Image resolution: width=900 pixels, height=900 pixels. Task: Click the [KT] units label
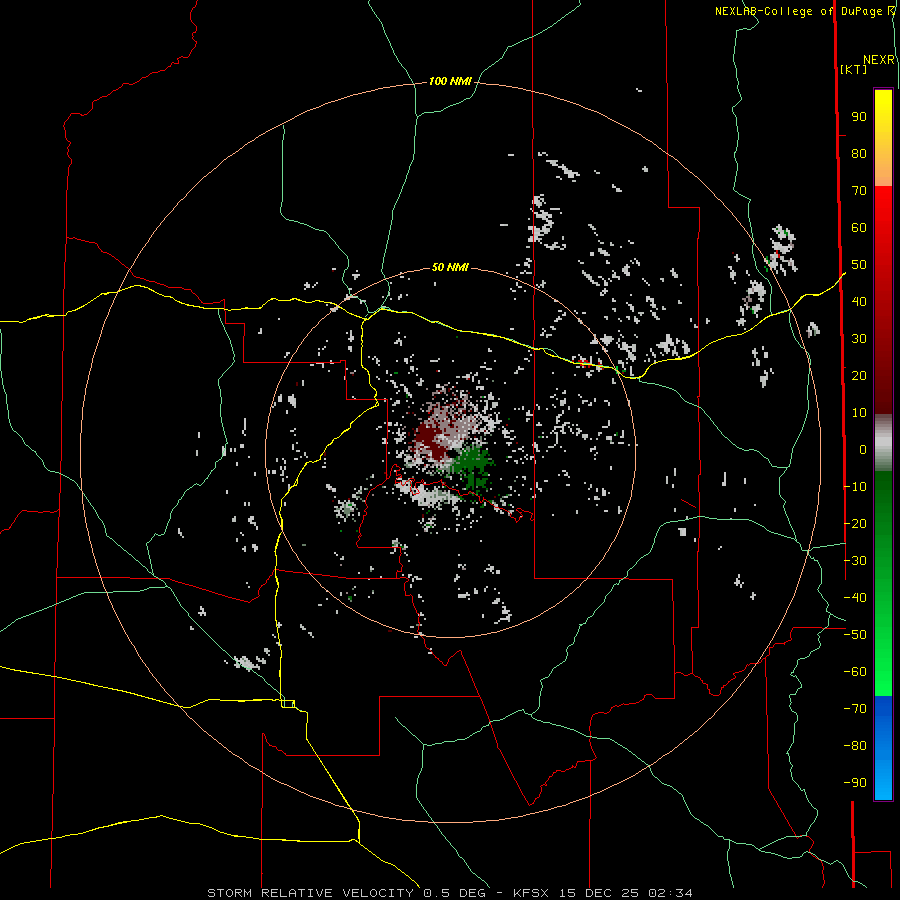854,69
